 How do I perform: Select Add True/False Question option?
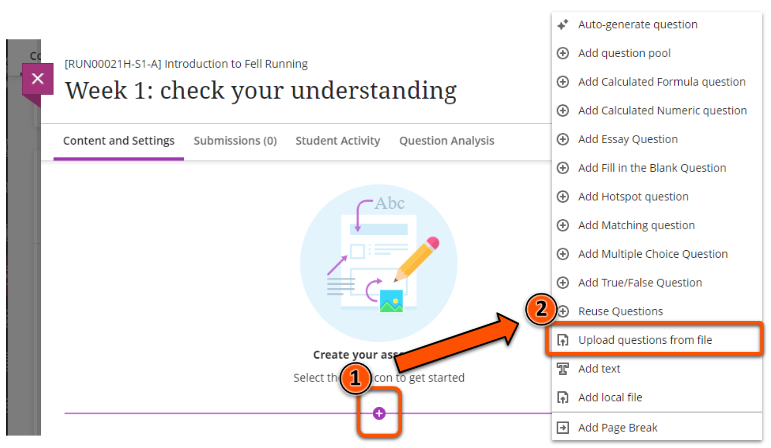(x=640, y=283)
